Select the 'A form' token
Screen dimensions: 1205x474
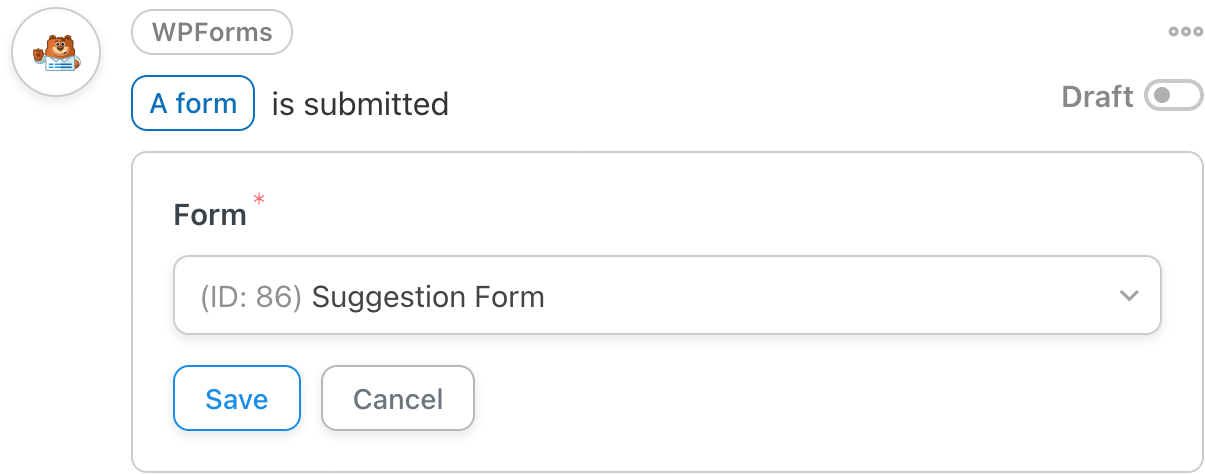(193, 103)
